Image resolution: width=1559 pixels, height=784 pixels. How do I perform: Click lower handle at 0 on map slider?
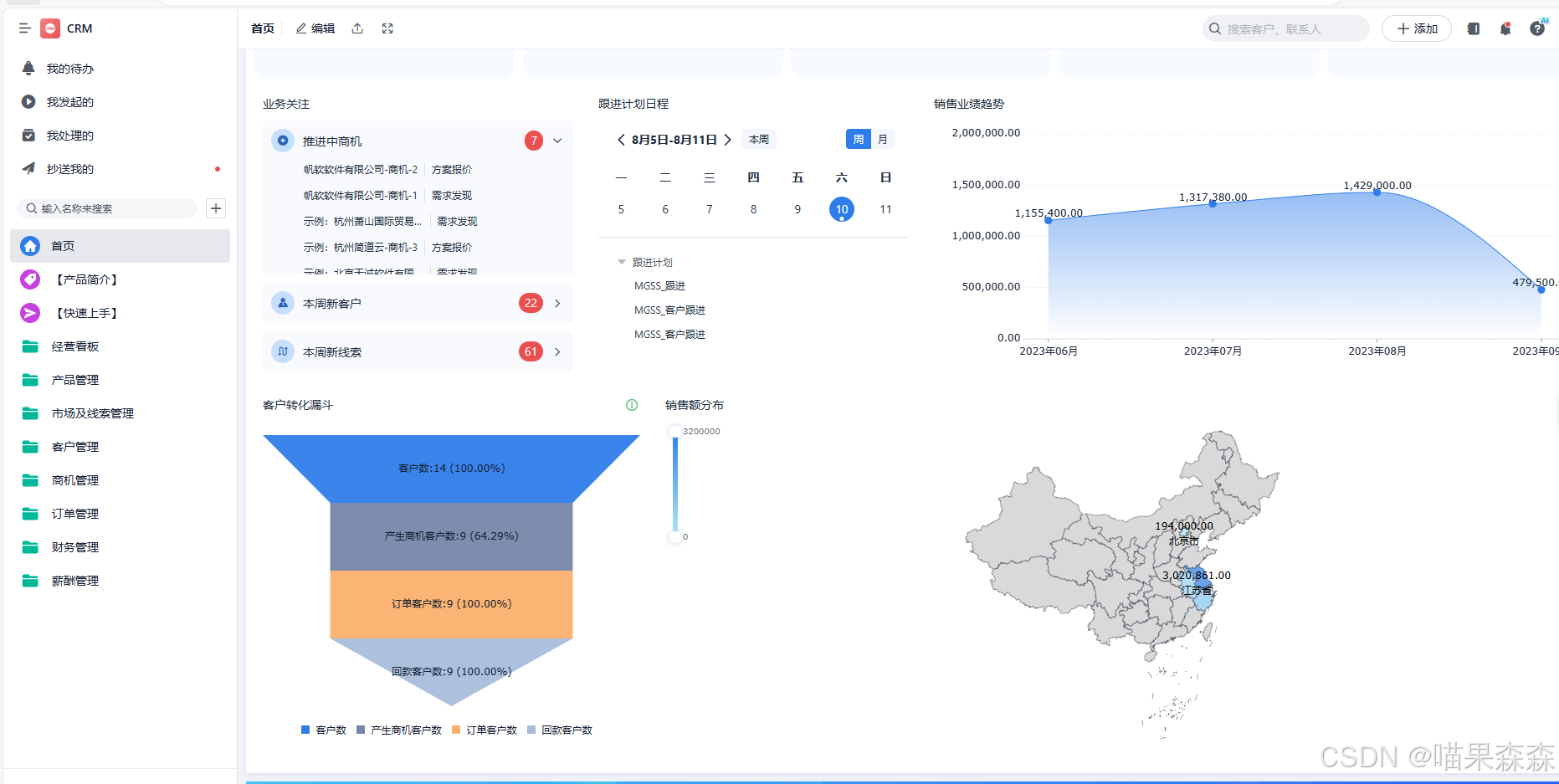click(674, 537)
